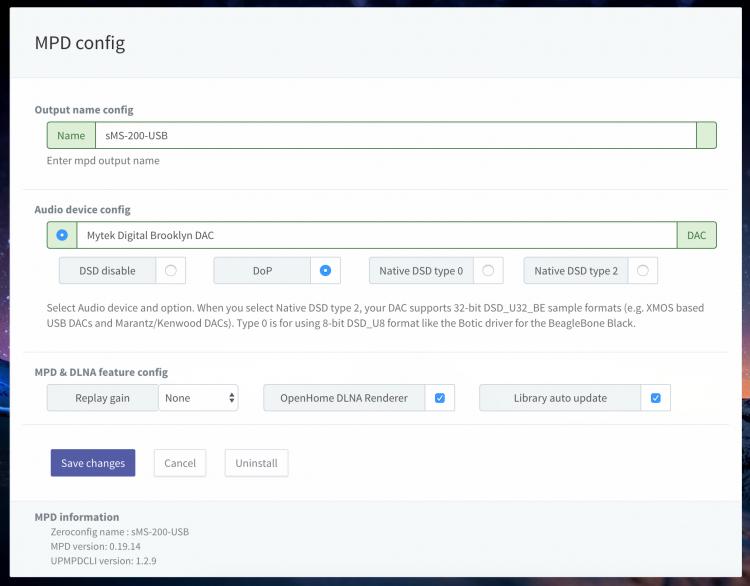Open the Replay gain dropdown
This screenshot has width=750, height=586.
[x=198, y=398]
